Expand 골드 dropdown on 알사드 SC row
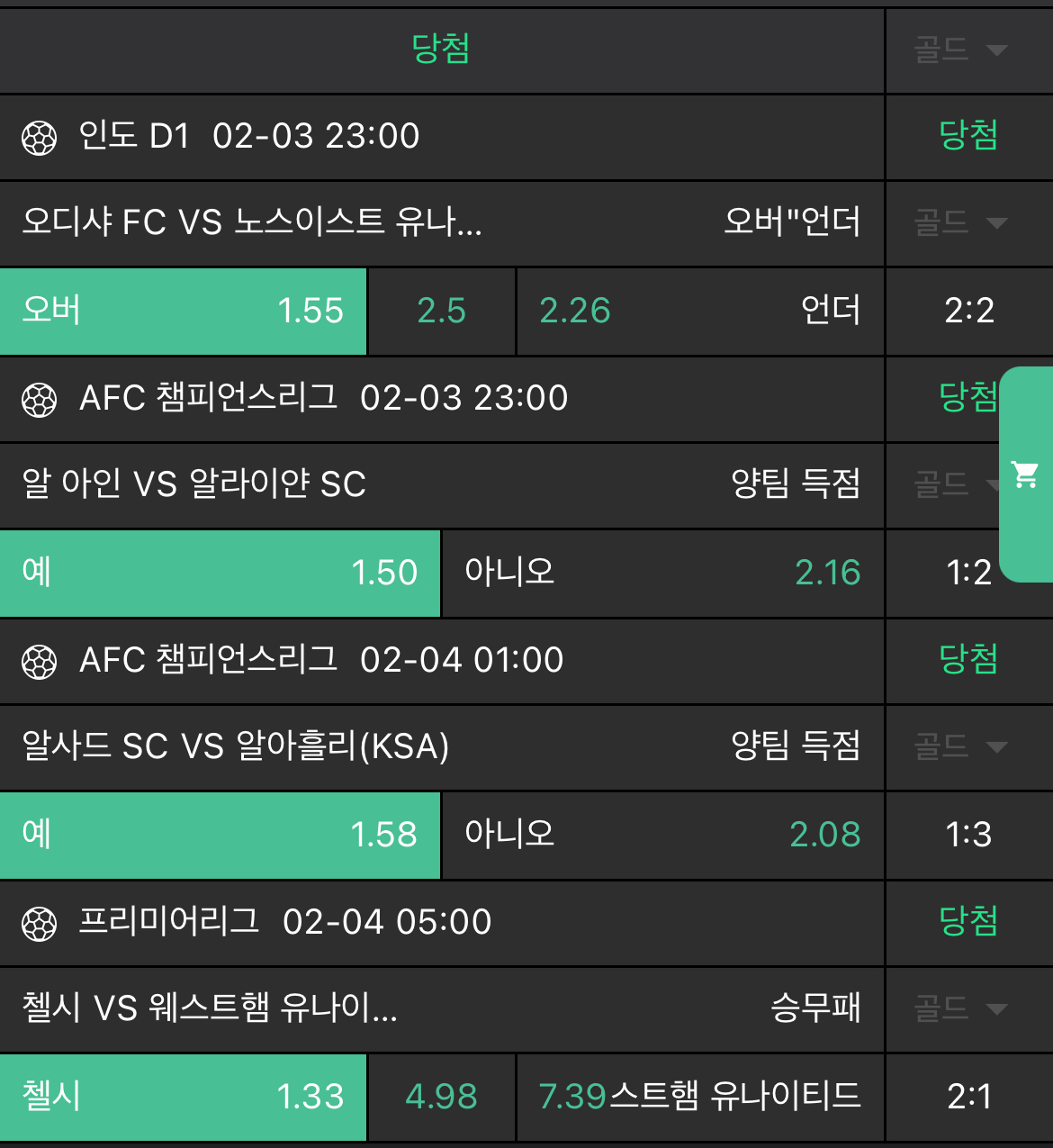The image size is (1053, 1148). [x=960, y=746]
